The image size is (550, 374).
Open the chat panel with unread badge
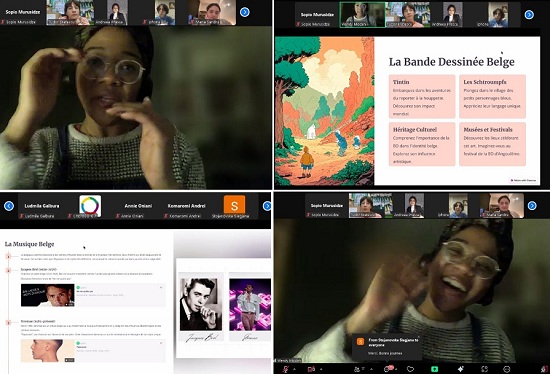point(388,369)
